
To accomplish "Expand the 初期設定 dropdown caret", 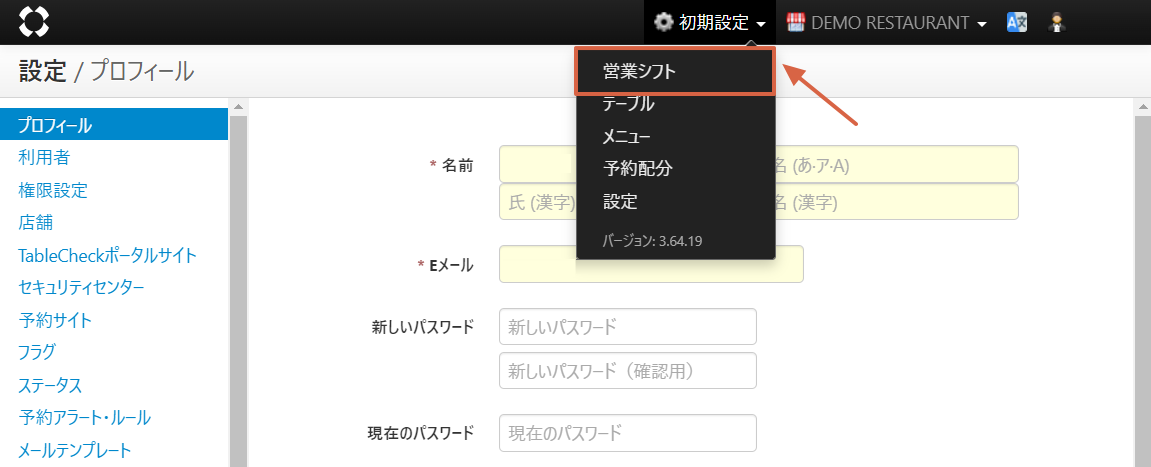I will coord(762,24).
